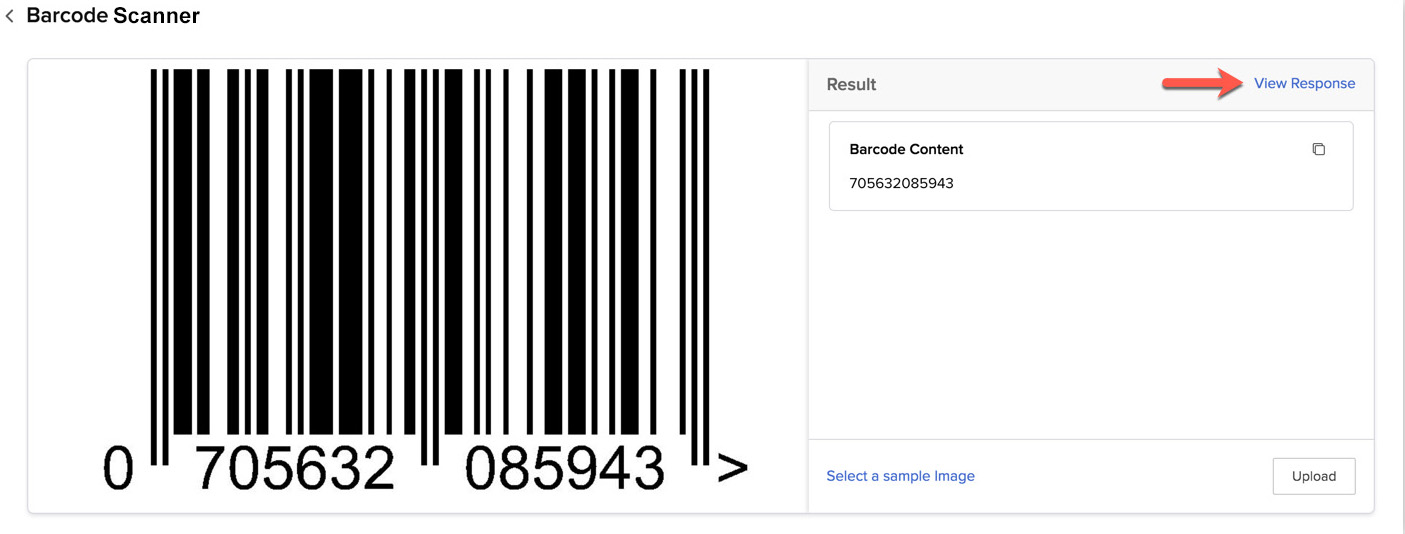1405x534 pixels.
Task: Click the footer space between sample link and Upload
Action: point(1120,476)
